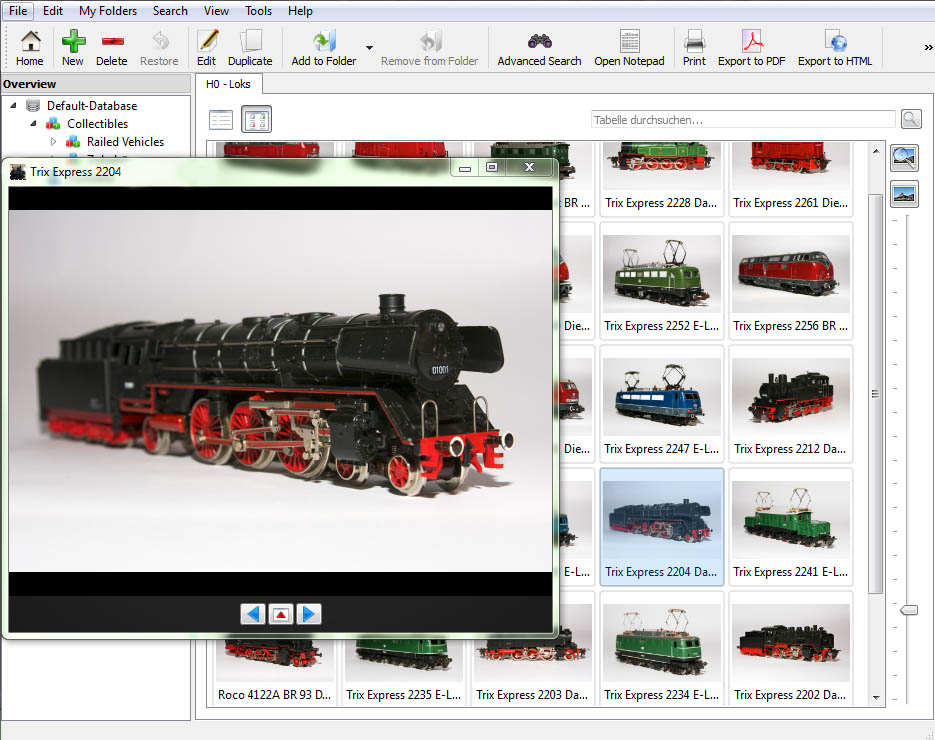Open the Help menu
Image resolution: width=935 pixels, height=740 pixels.
[x=300, y=11]
